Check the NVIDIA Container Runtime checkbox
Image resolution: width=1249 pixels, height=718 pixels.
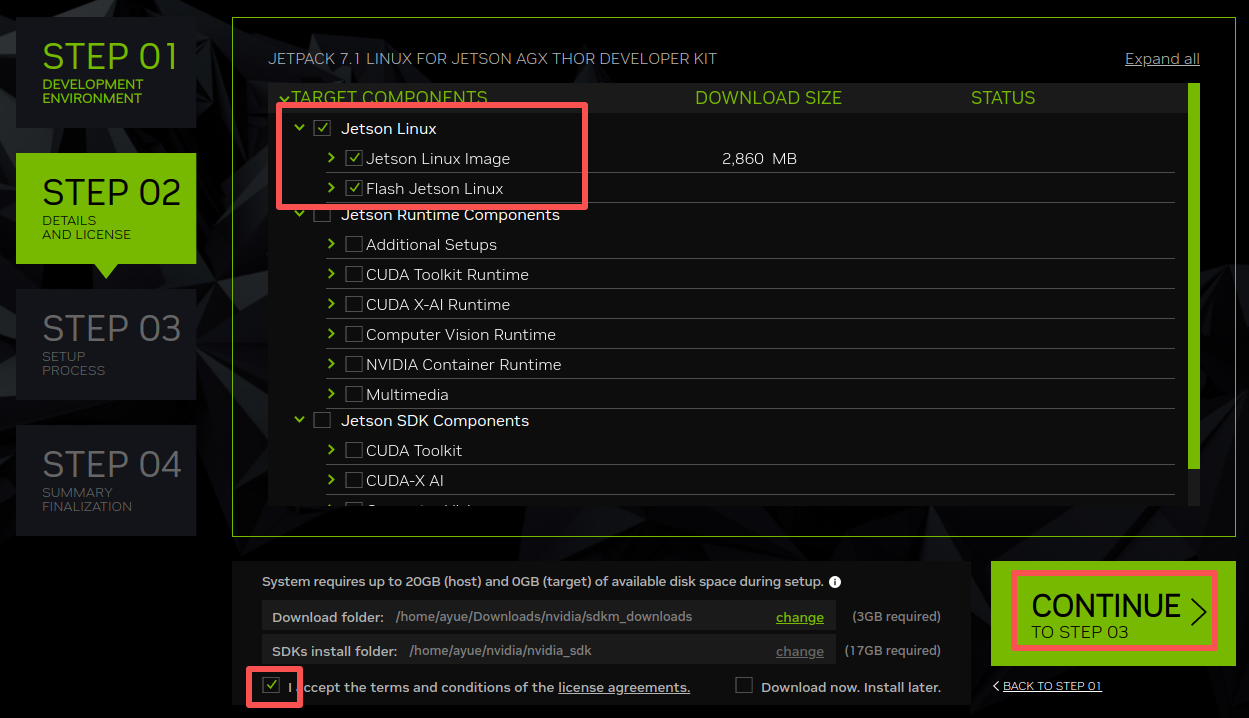(x=354, y=364)
